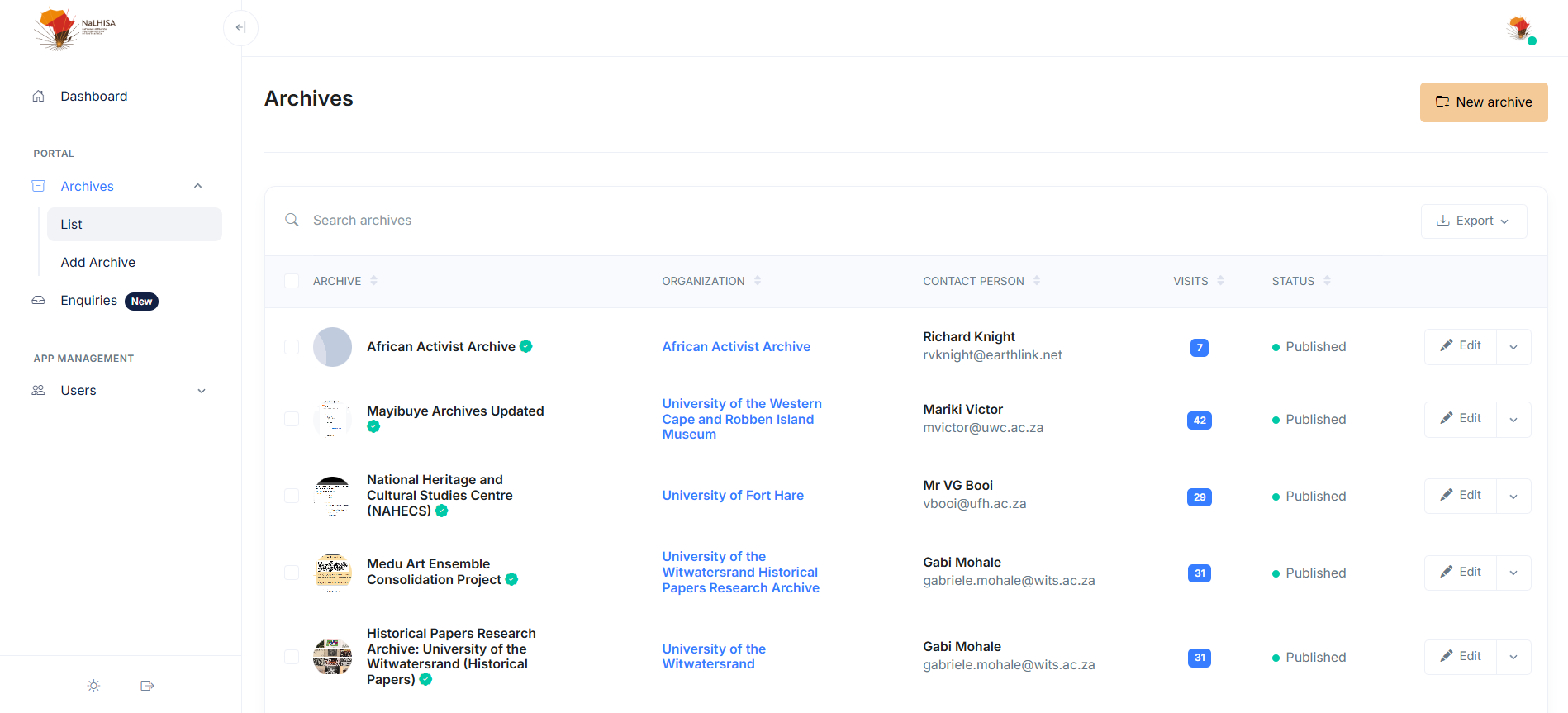This screenshot has height=713, width=1568.
Task: Click the verified badge under Mayibuye Archives Updated
Action: tap(373, 426)
